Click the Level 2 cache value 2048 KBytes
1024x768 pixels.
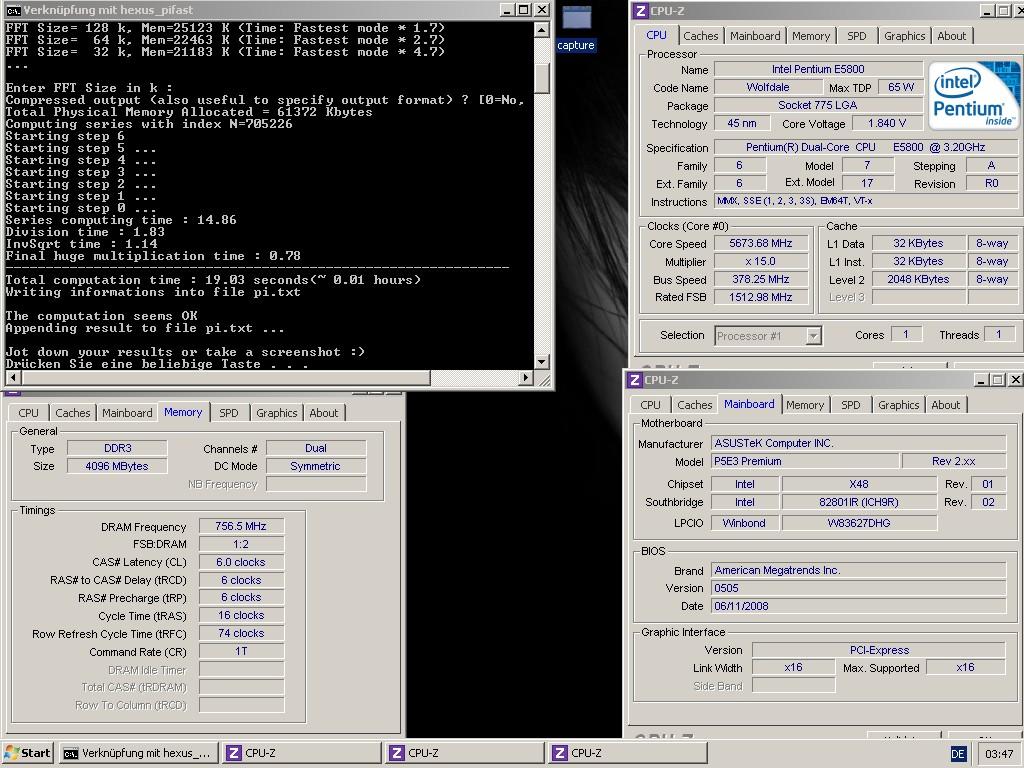click(x=918, y=279)
